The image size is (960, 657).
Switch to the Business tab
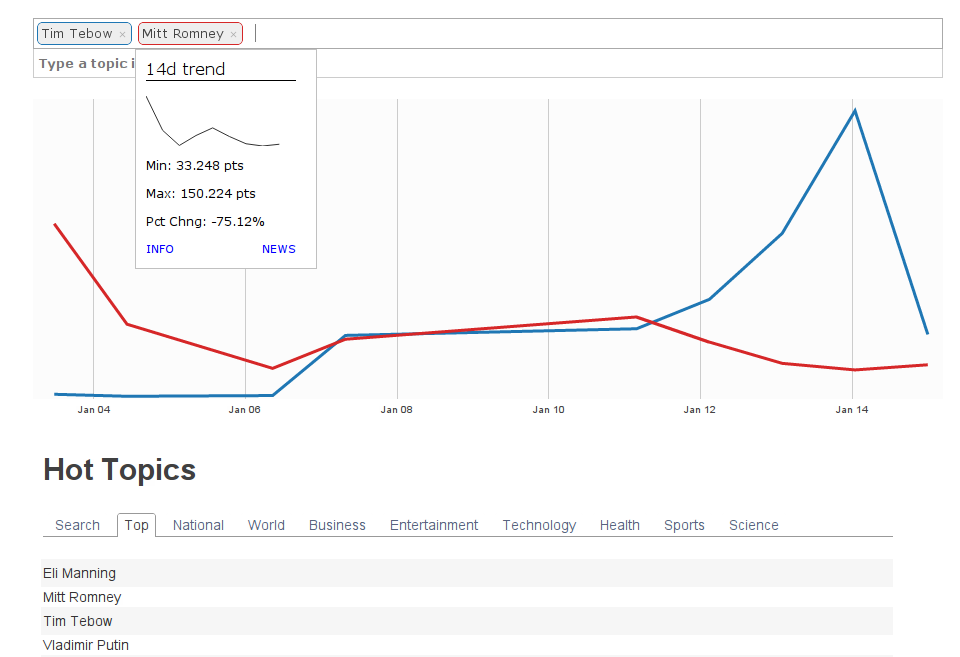(337, 525)
